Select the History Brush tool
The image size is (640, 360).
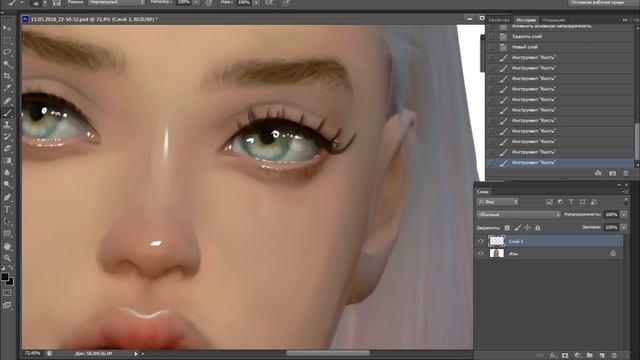(x=7, y=136)
